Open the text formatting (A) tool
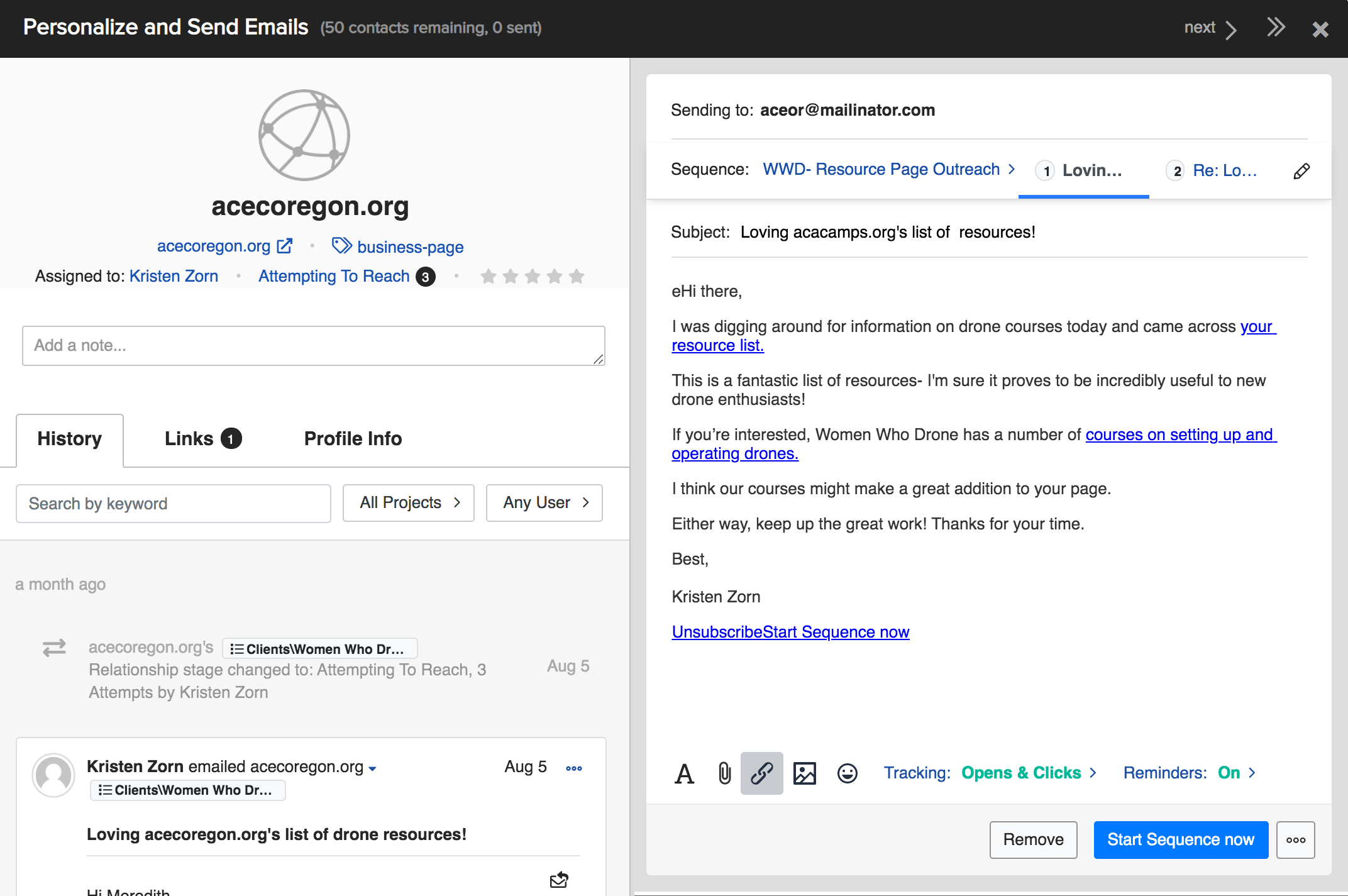Viewport: 1348px width, 896px height. pyautogui.click(x=684, y=773)
